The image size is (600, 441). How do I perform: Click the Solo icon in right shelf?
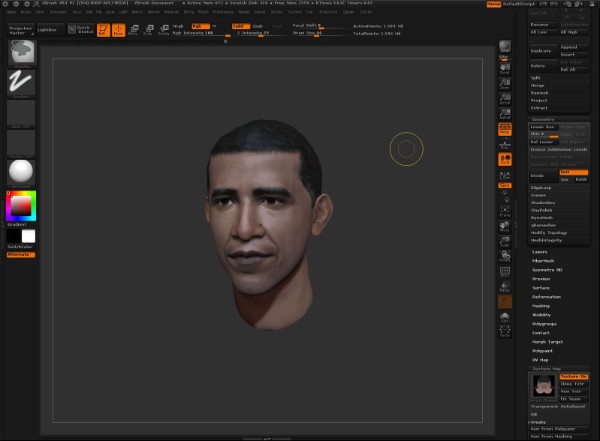click(505, 317)
